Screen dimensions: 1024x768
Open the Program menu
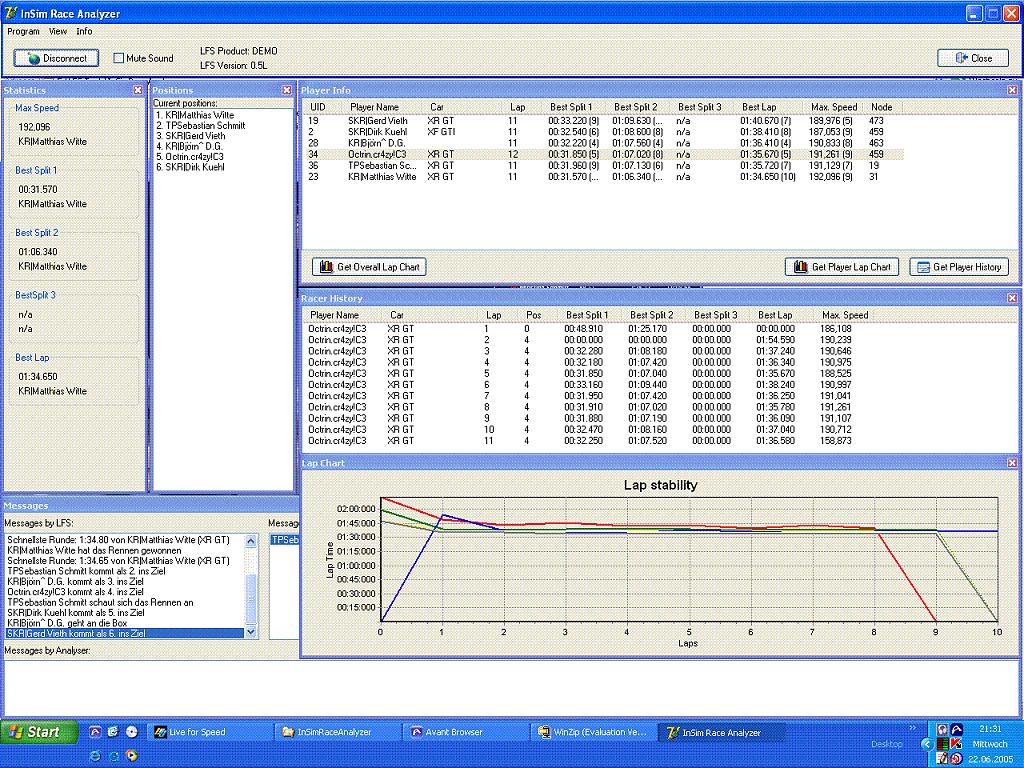pos(24,31)
